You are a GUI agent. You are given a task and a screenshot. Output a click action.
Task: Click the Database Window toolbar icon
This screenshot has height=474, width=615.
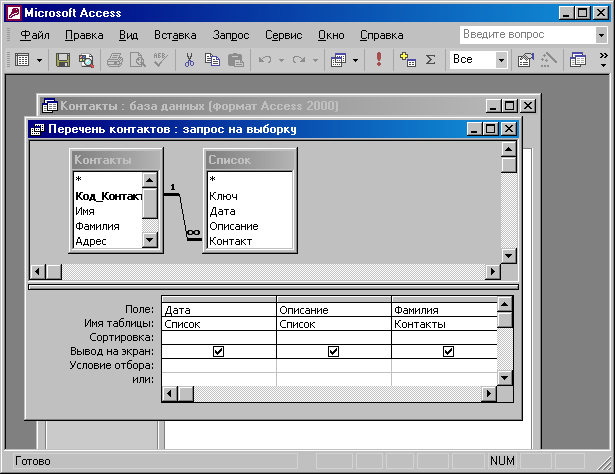pos(578,60)
